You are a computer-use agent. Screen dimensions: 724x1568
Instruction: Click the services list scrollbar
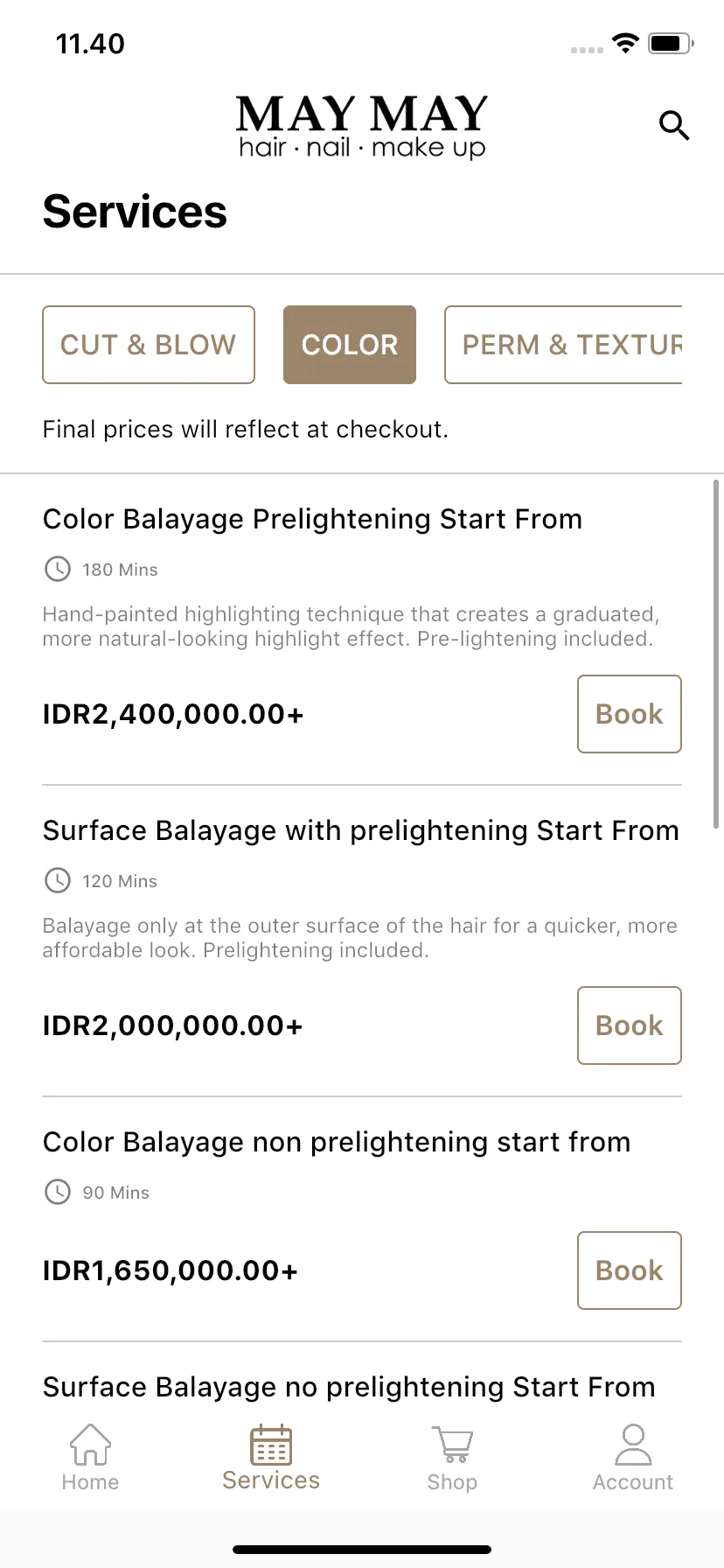(717, 654)
